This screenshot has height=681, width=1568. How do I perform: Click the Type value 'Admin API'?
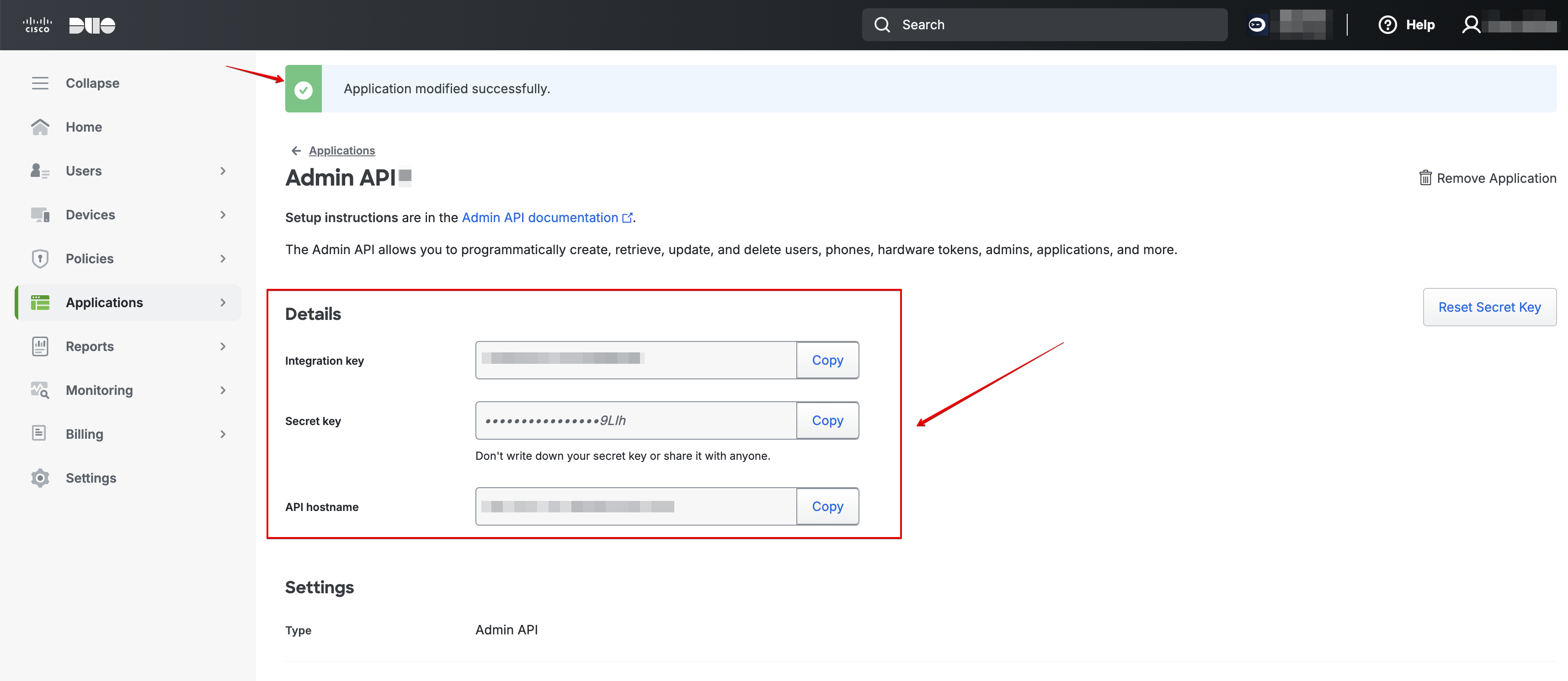tap(507, 630)
